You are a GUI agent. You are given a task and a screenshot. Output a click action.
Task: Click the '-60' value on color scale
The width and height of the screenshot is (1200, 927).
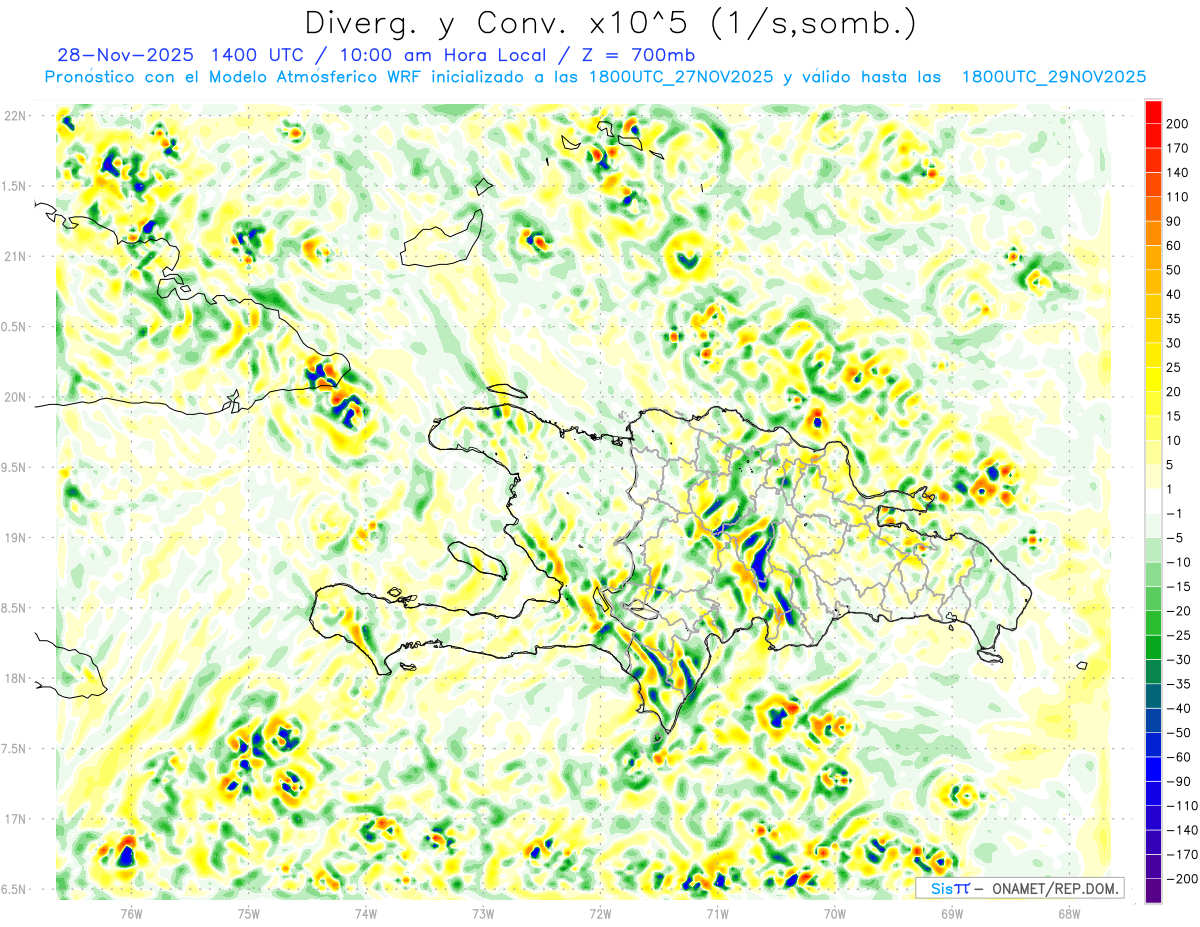1179,757
